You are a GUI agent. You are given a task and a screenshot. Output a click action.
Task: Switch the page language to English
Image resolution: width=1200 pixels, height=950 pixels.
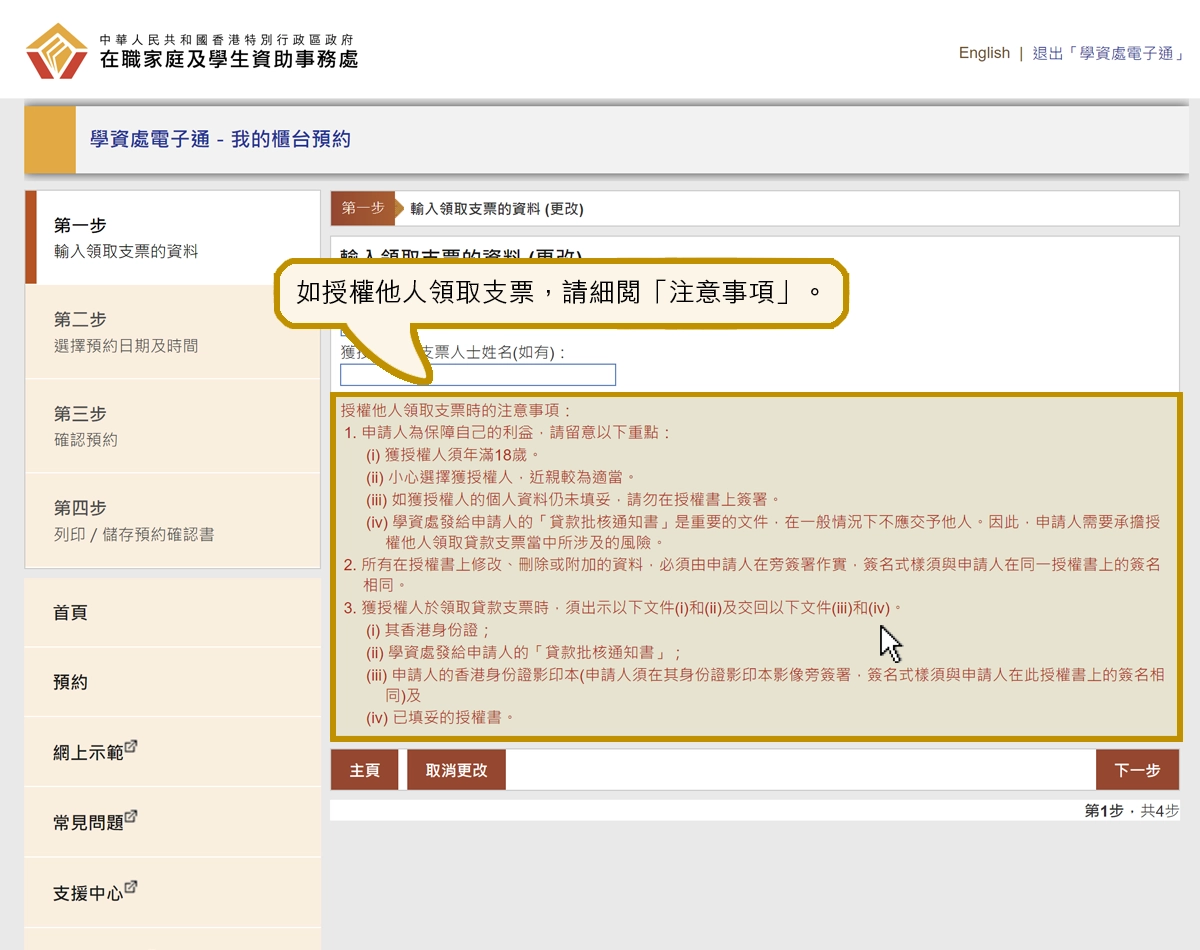click(x=984, y=53)
